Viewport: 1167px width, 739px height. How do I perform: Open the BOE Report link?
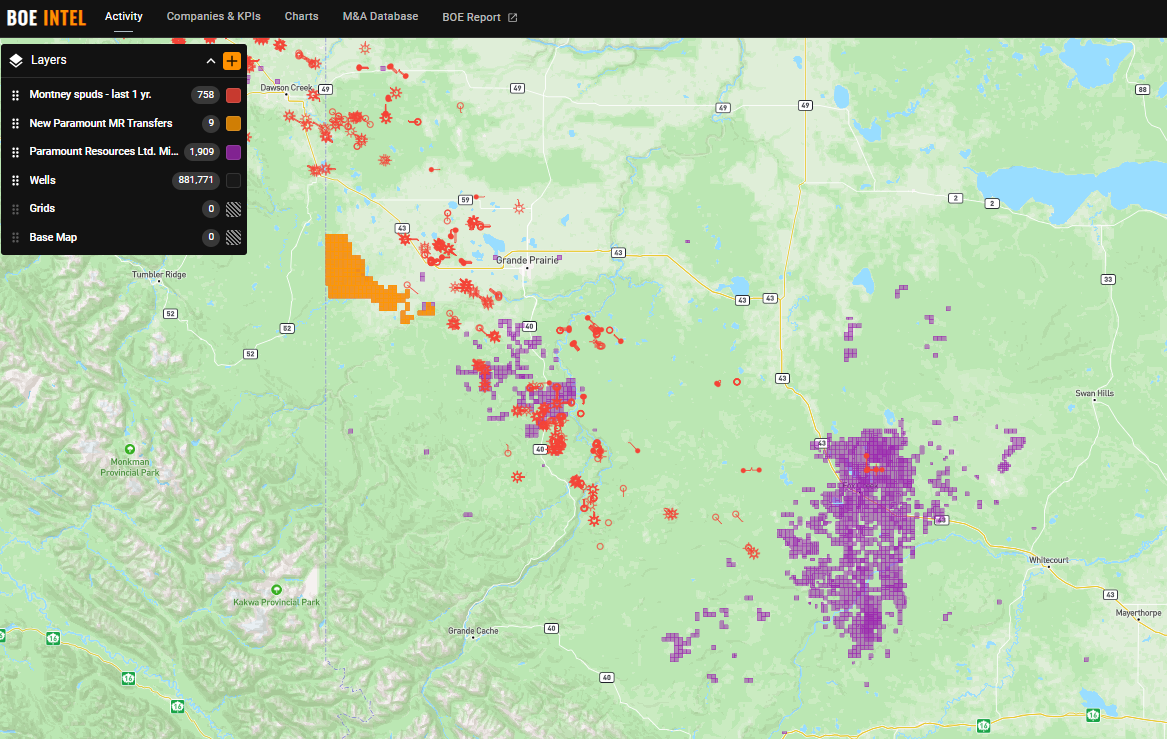point(471,17)
